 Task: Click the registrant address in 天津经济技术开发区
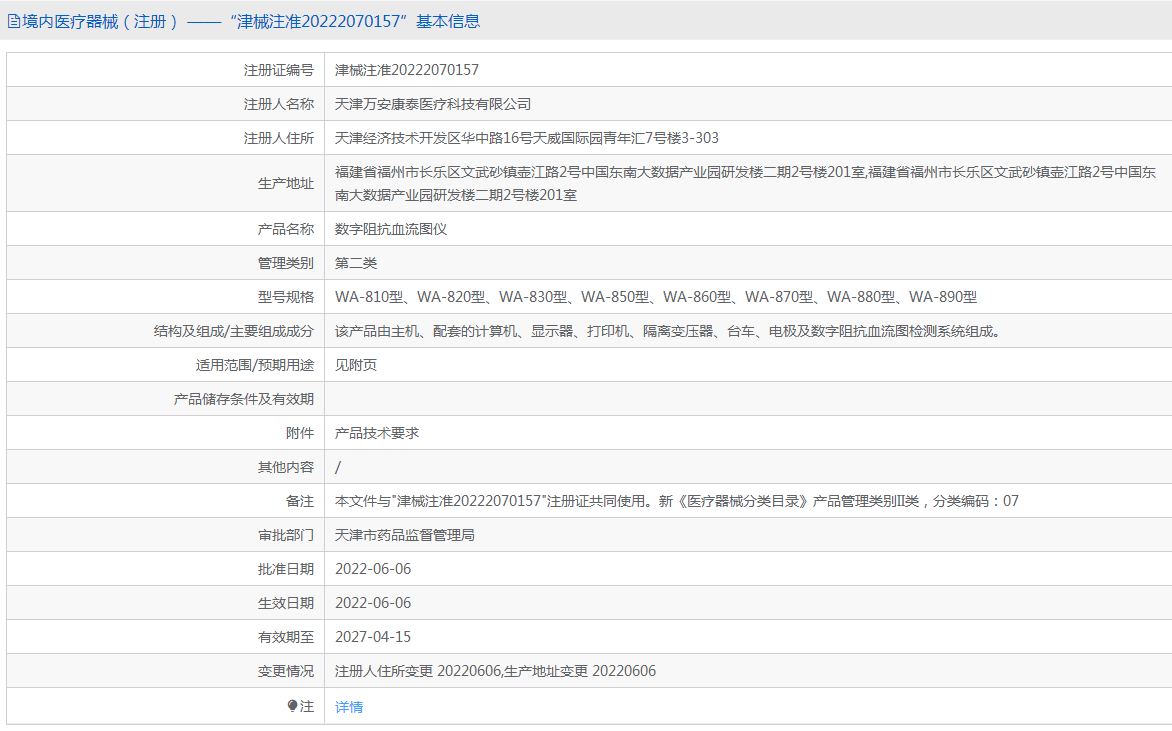coord(526,138)
